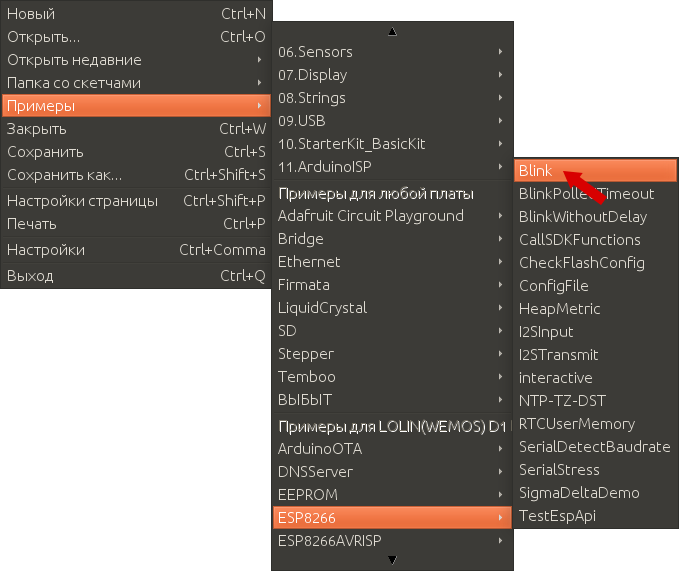Viewport: 679px width, 571px height.
Task: Open the BlinkPolledTimeout example
Action: click(595, 193)
